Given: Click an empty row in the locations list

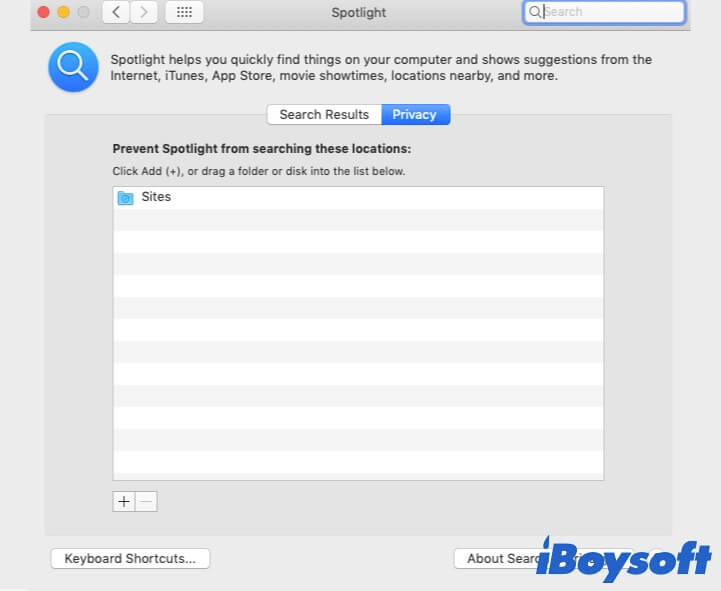Looking at the screenshot, I should coord(357,330).
